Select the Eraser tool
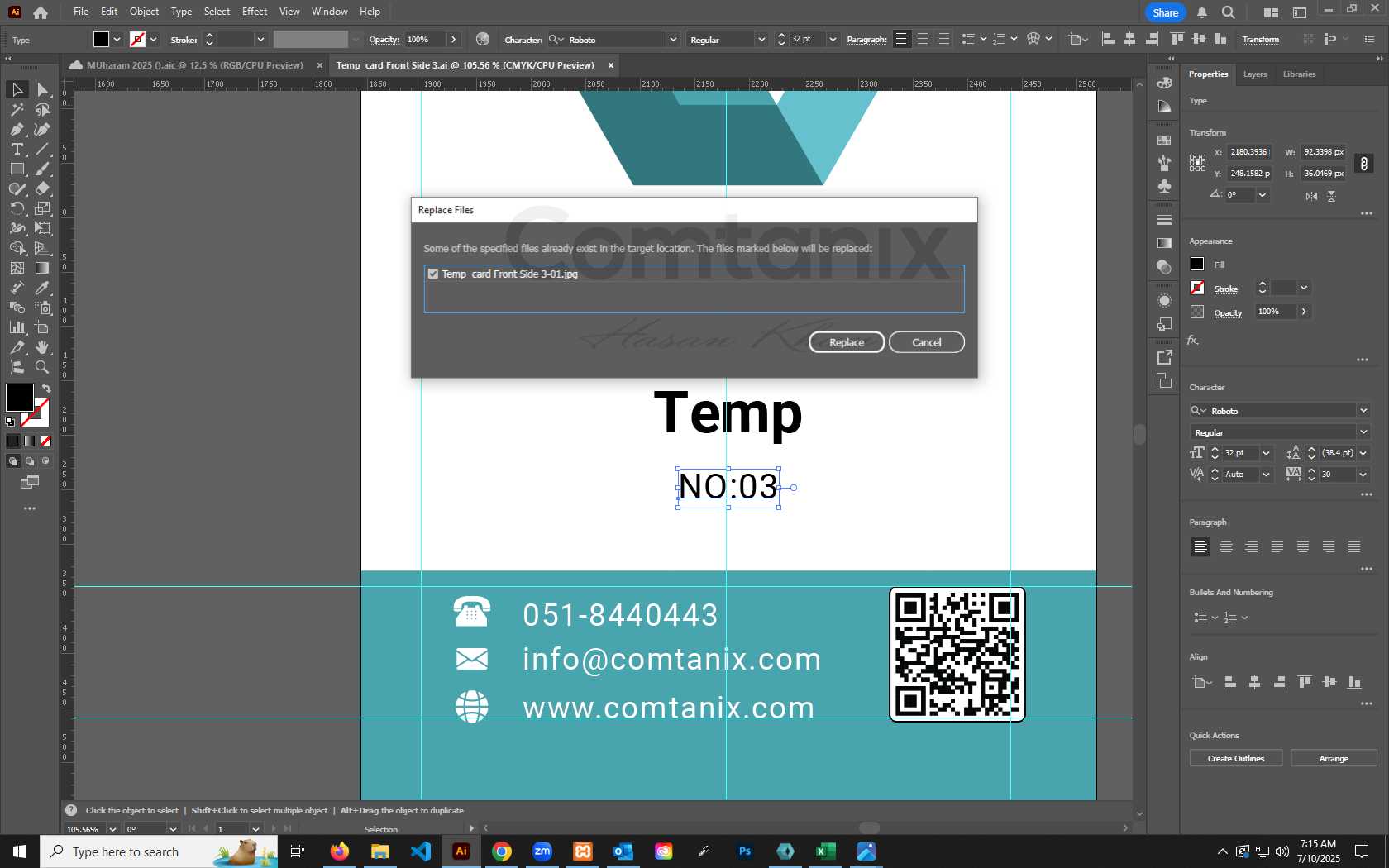Viewport: 1389px width, 868px height. tap(42, 188)
